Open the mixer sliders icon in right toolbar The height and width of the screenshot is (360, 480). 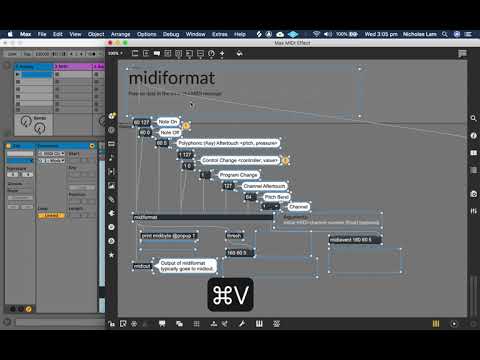pyautogui.click(x=473, y=211)
